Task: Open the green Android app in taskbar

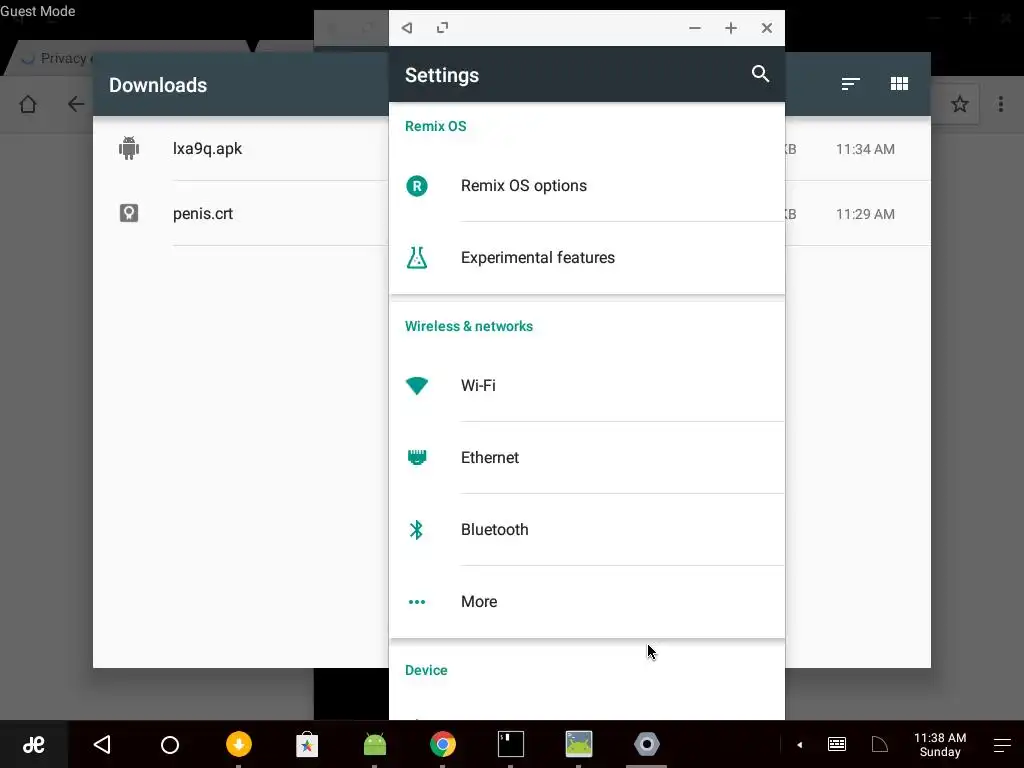Action: (375, 744)
